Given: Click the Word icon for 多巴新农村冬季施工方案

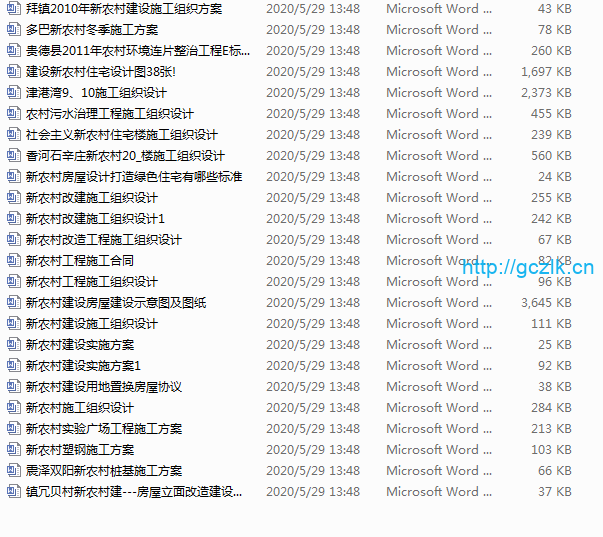Looking at the screenshot, I should point(14,30).
